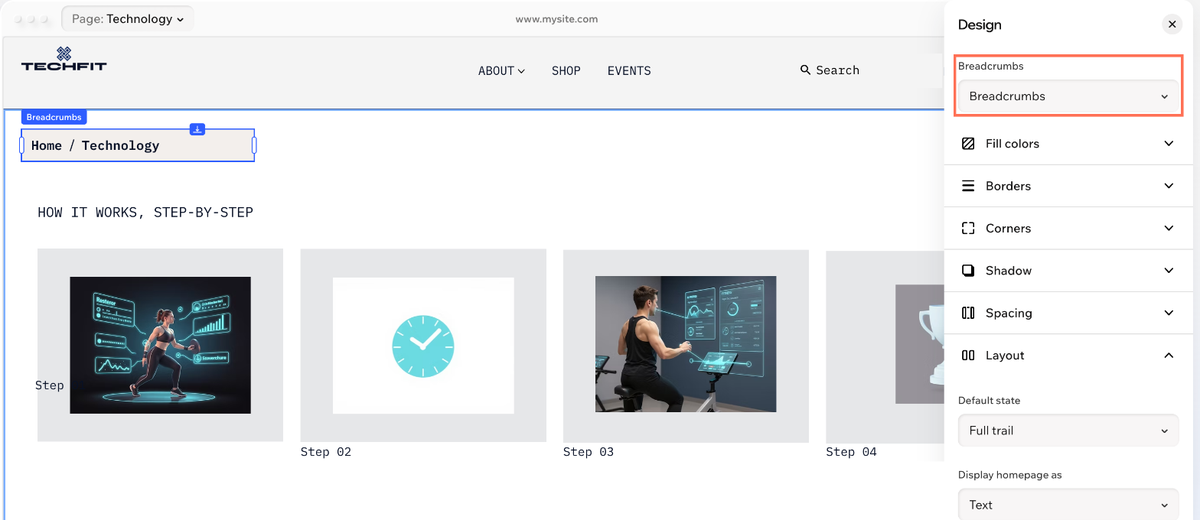Click the Fill colors icon
This screenshot has width=1200, height=520.
click(x=968, y=144)
